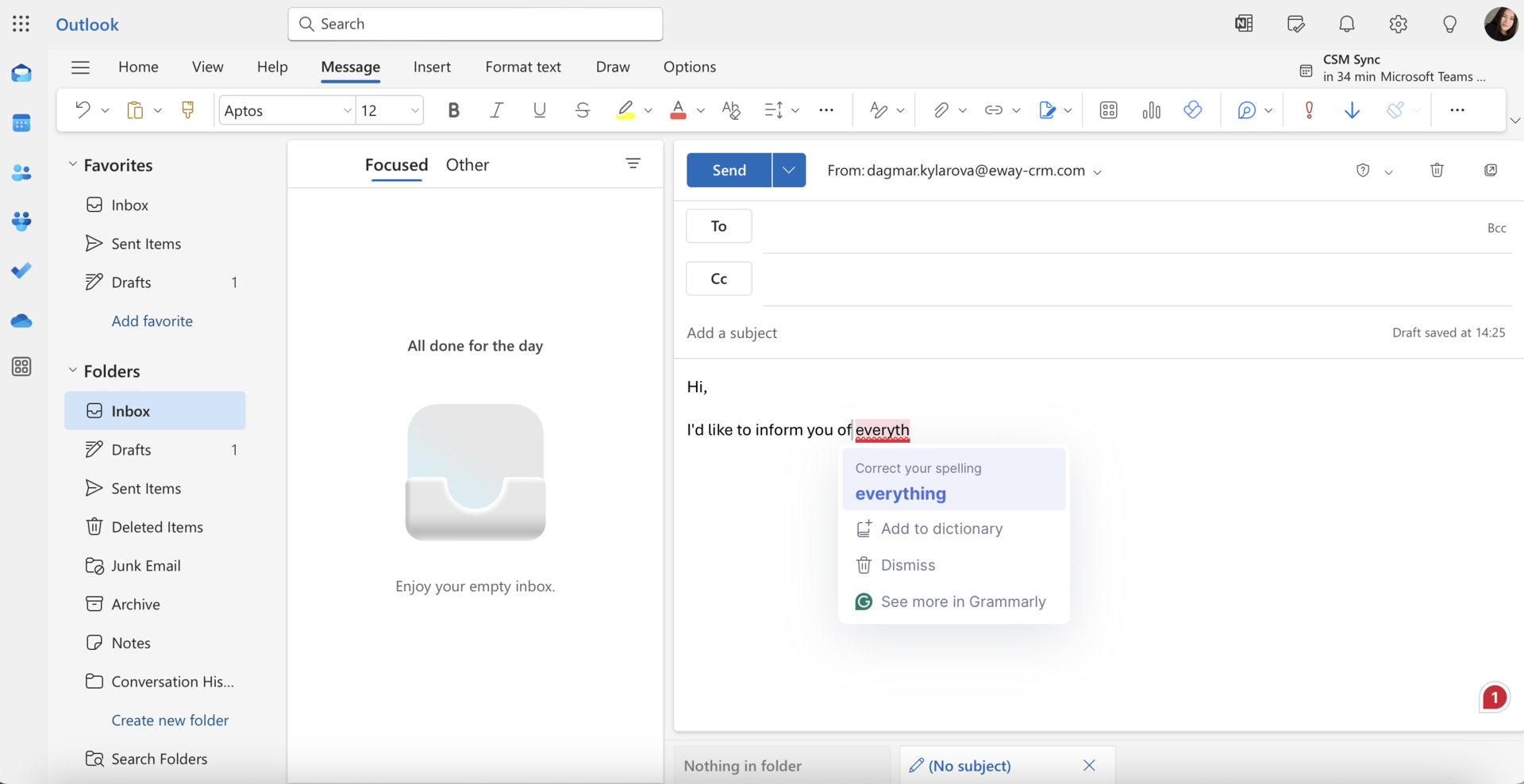Switch to the Other inbox tab
1524x784 pixels.
click(x=468, y=164)
